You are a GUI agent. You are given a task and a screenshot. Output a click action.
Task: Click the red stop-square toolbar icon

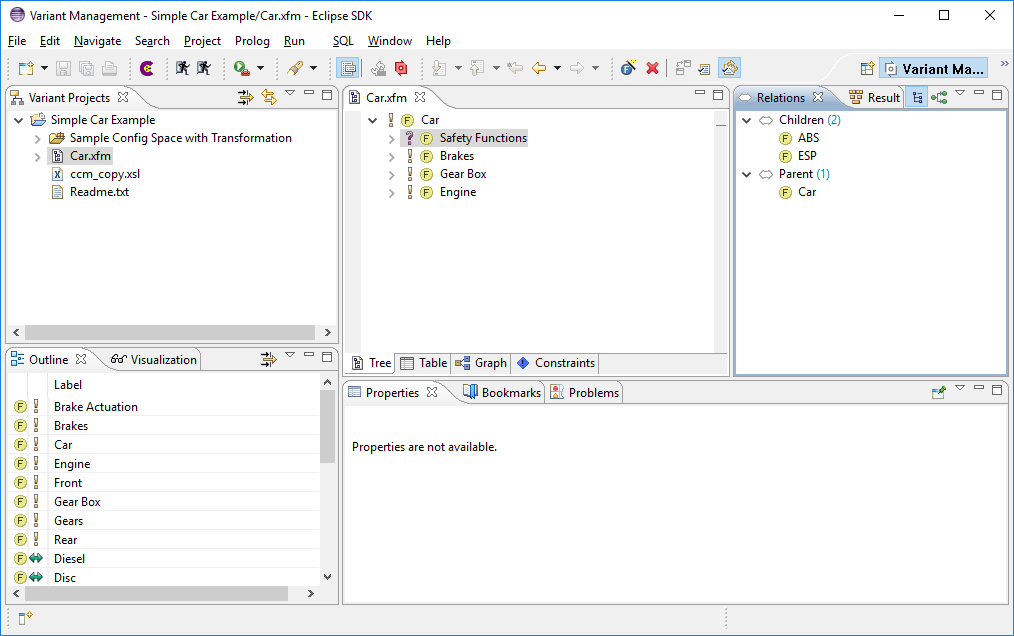point(401,68)
